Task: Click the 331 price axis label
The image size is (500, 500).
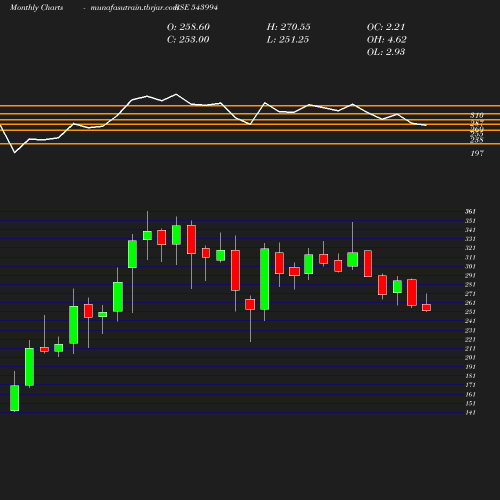Action: pos(470,239)
